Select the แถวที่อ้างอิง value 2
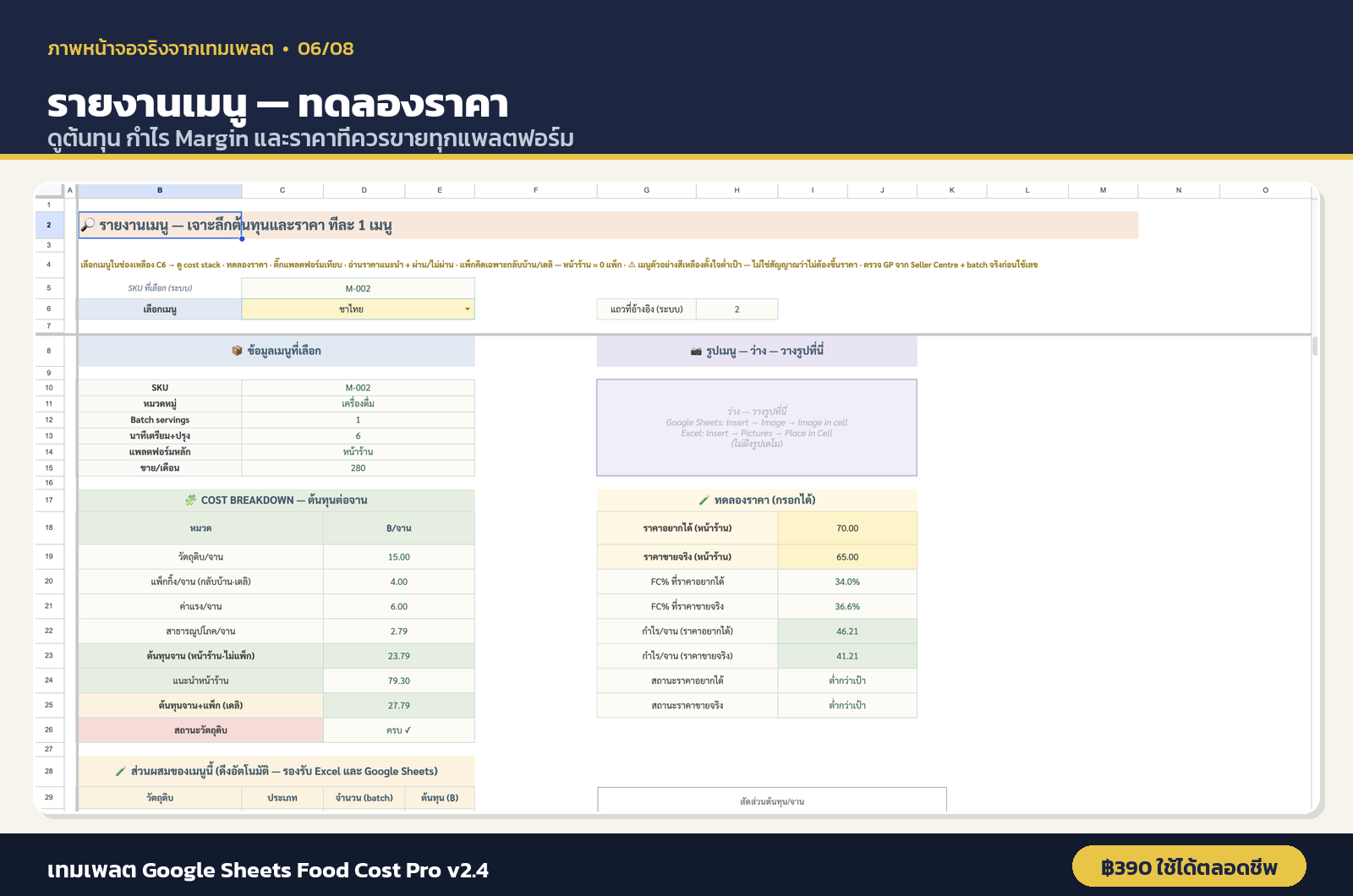The image size is (1353, 896). coord(737,309)
